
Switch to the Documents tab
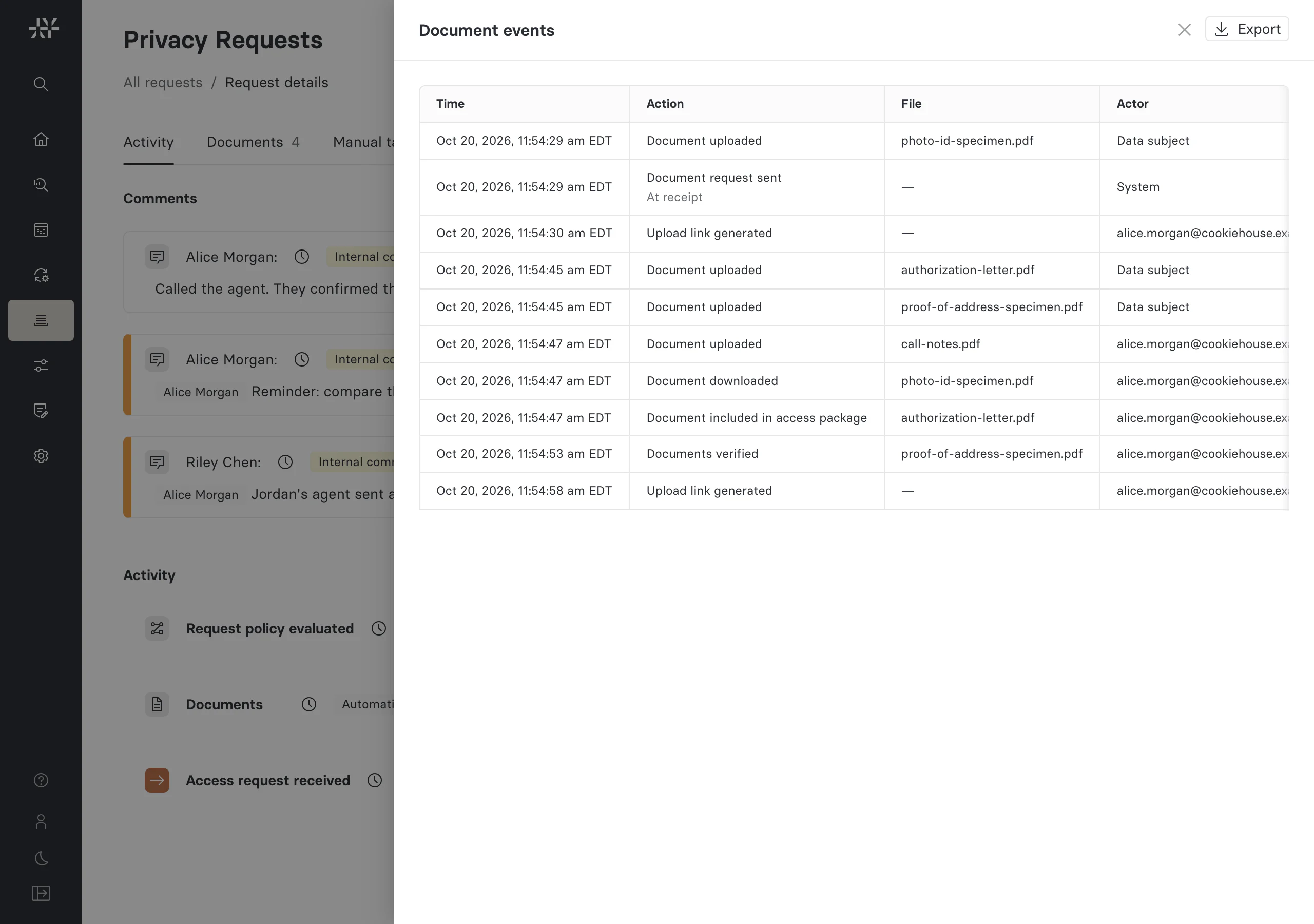253,142
